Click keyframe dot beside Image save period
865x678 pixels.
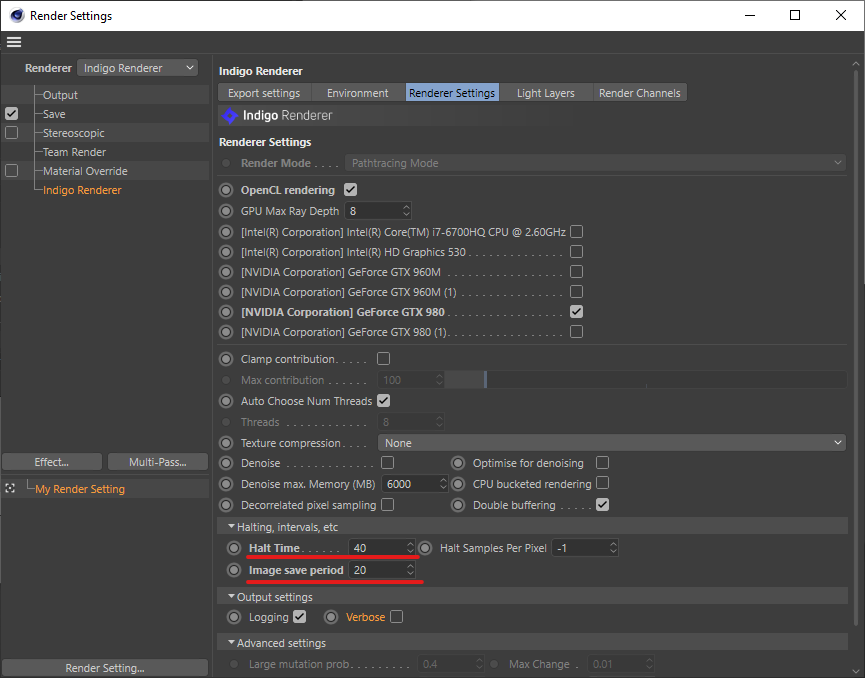click(234, 570)
